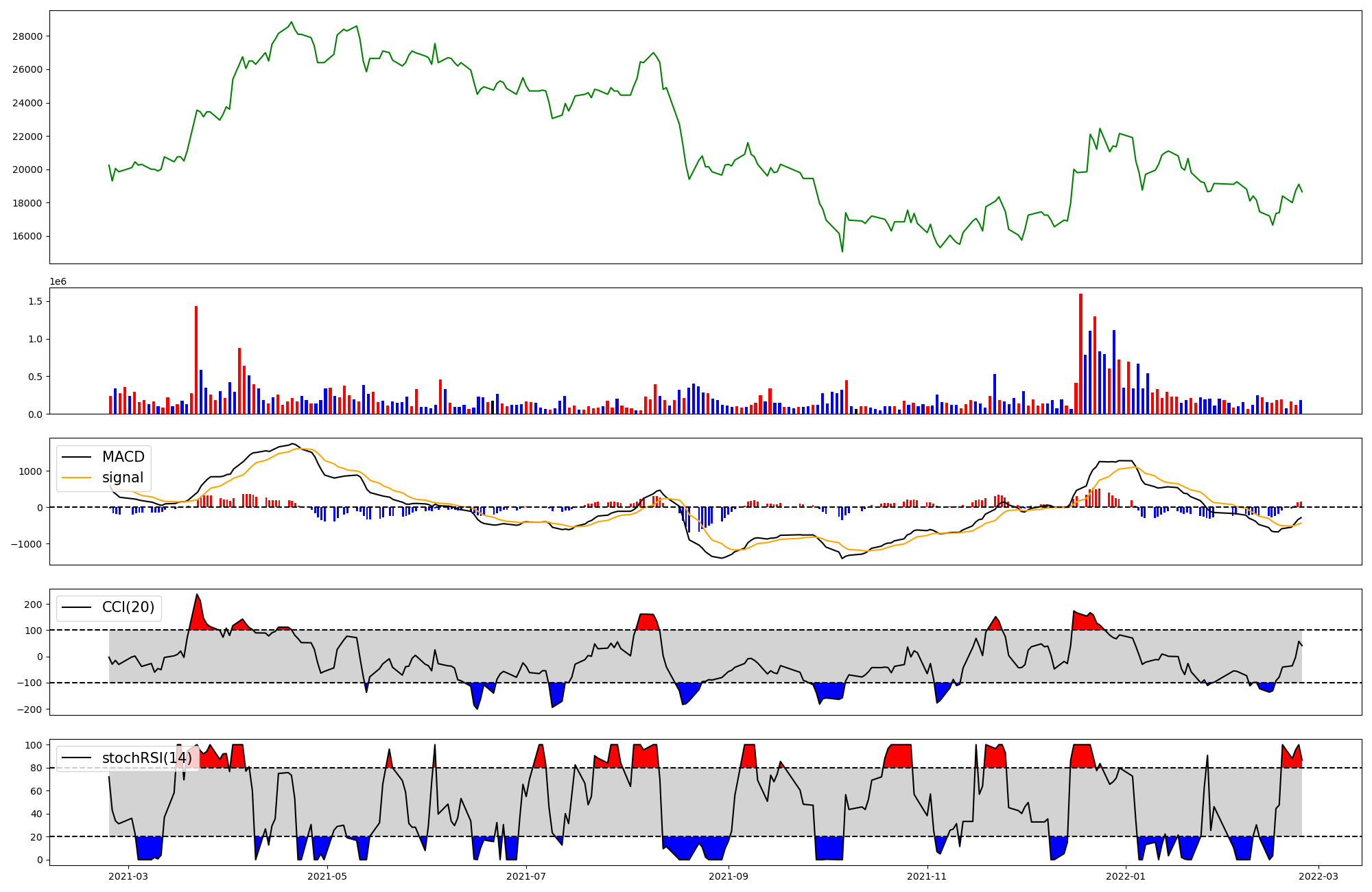Click the signal legend label
Image resolution: width=1372 pixels, height=892 pixels.
click(x=123, y=478)
